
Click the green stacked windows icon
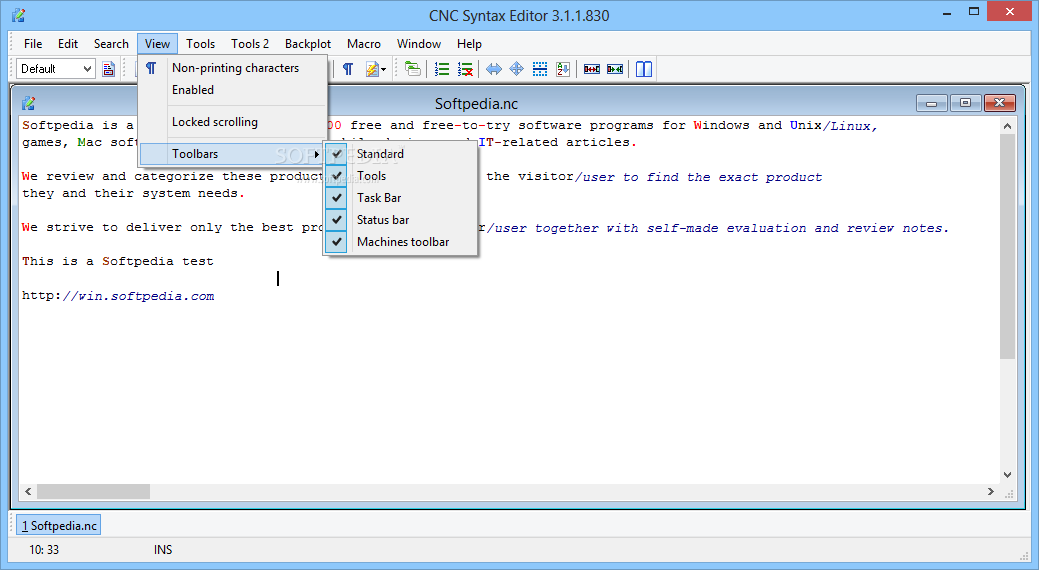(413, 69)
